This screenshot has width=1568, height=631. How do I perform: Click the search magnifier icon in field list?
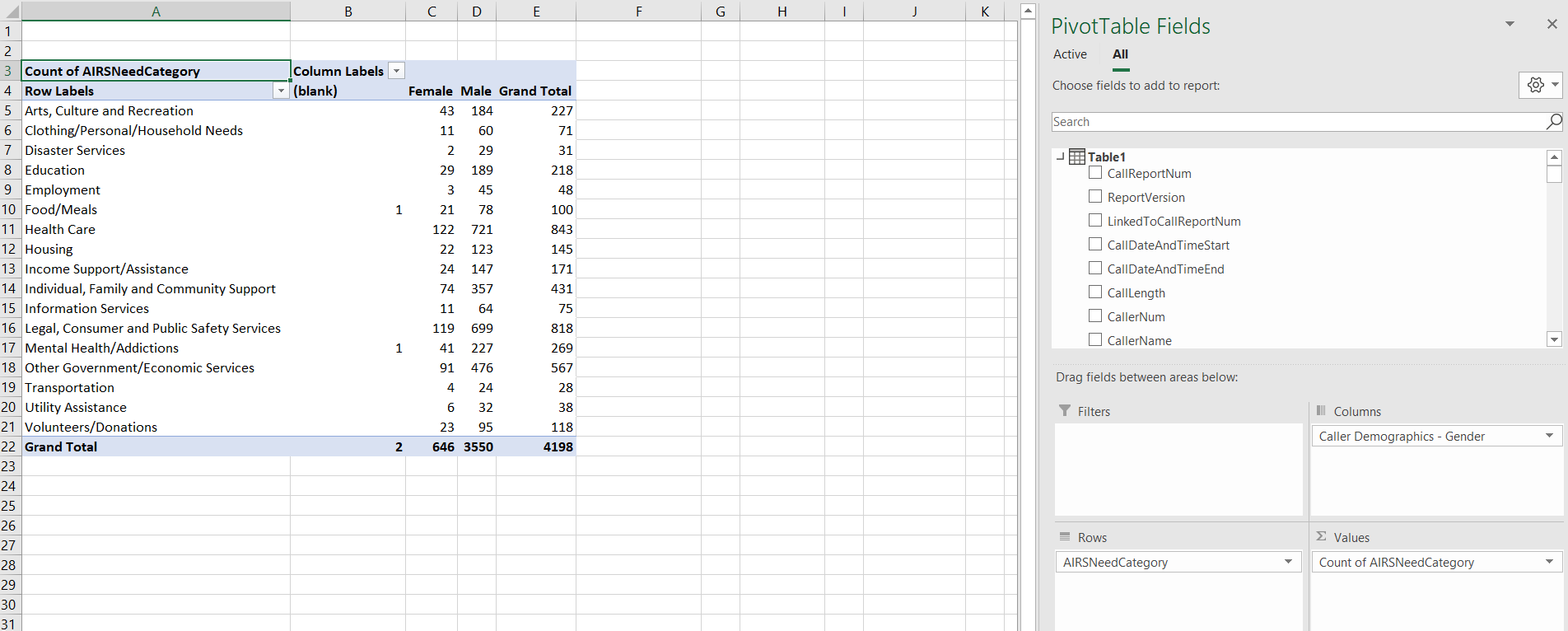point(1554,122)
